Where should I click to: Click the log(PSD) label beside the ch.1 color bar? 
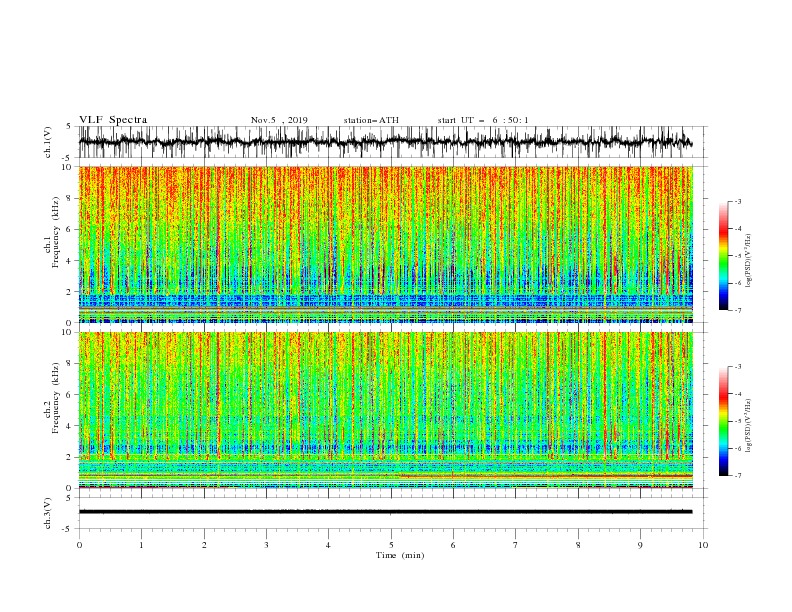click(748, 261)
